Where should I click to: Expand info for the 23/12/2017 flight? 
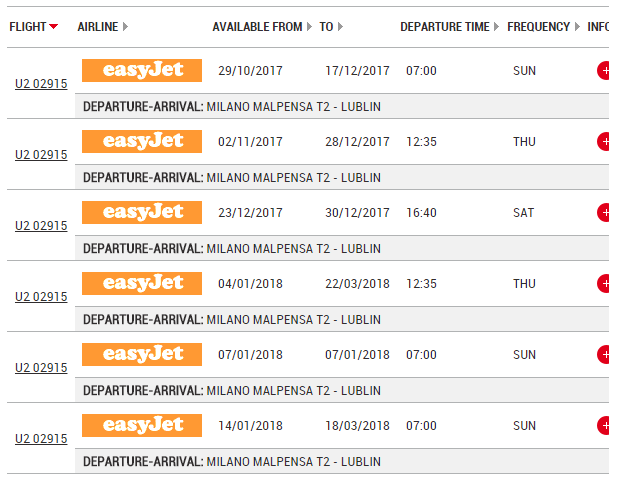(604, 213)
